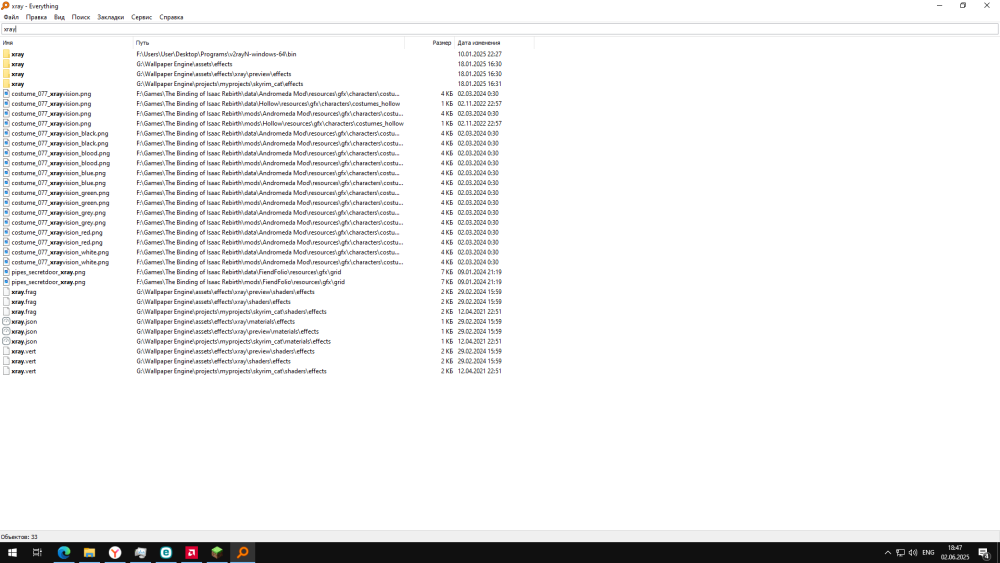Screen dimensions: 1000x563
Task: Click path F:\Users\User\Desktop\Programs\v2rayN-windows-64\bin
Action: 216,54
